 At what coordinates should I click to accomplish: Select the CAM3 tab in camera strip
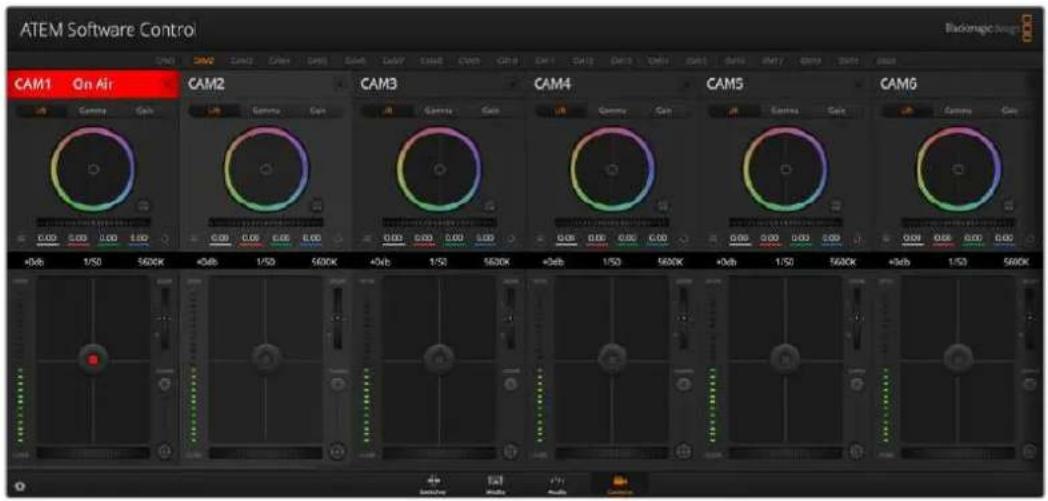click(241, 61)
